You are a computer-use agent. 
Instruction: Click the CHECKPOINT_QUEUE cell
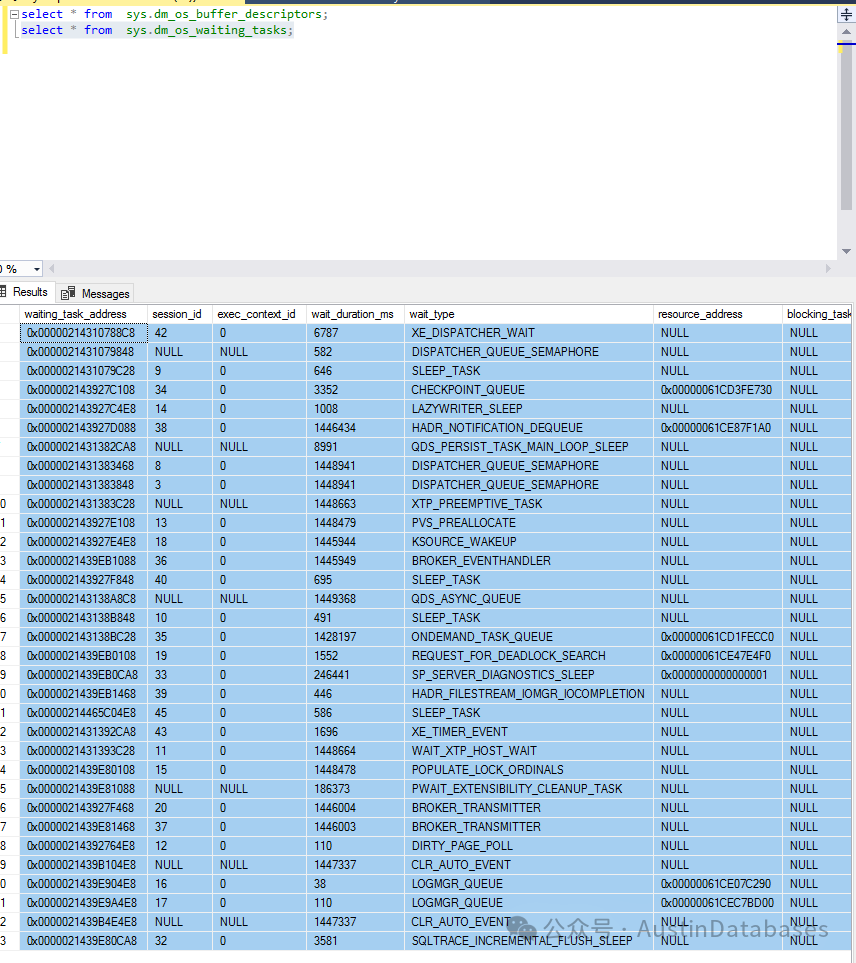(529, 390)
